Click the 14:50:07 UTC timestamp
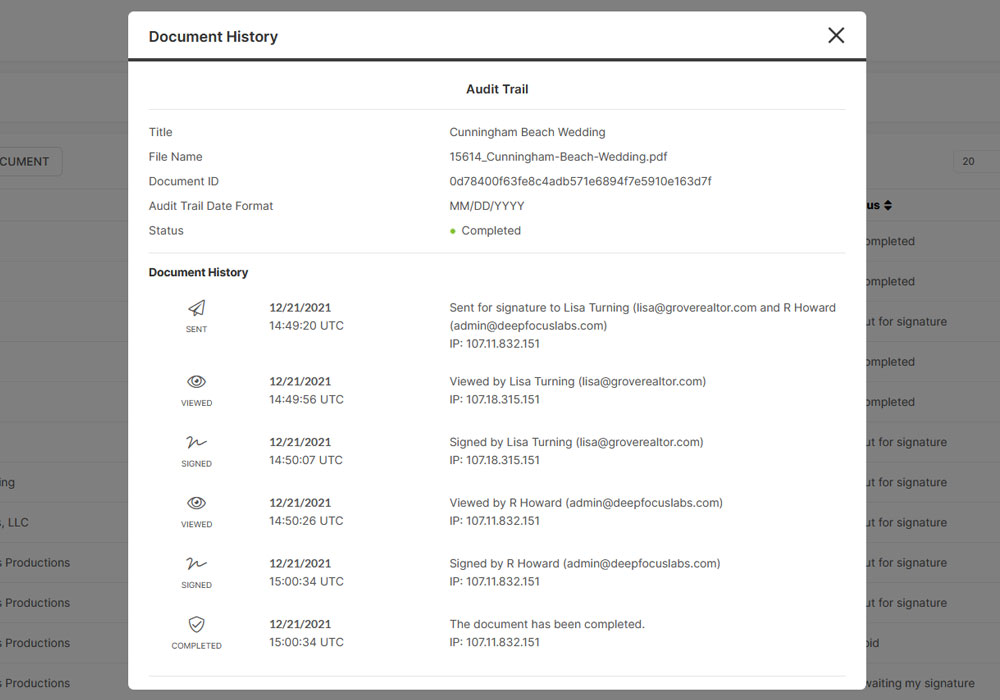1000x700 pixels. pos(305,460)
